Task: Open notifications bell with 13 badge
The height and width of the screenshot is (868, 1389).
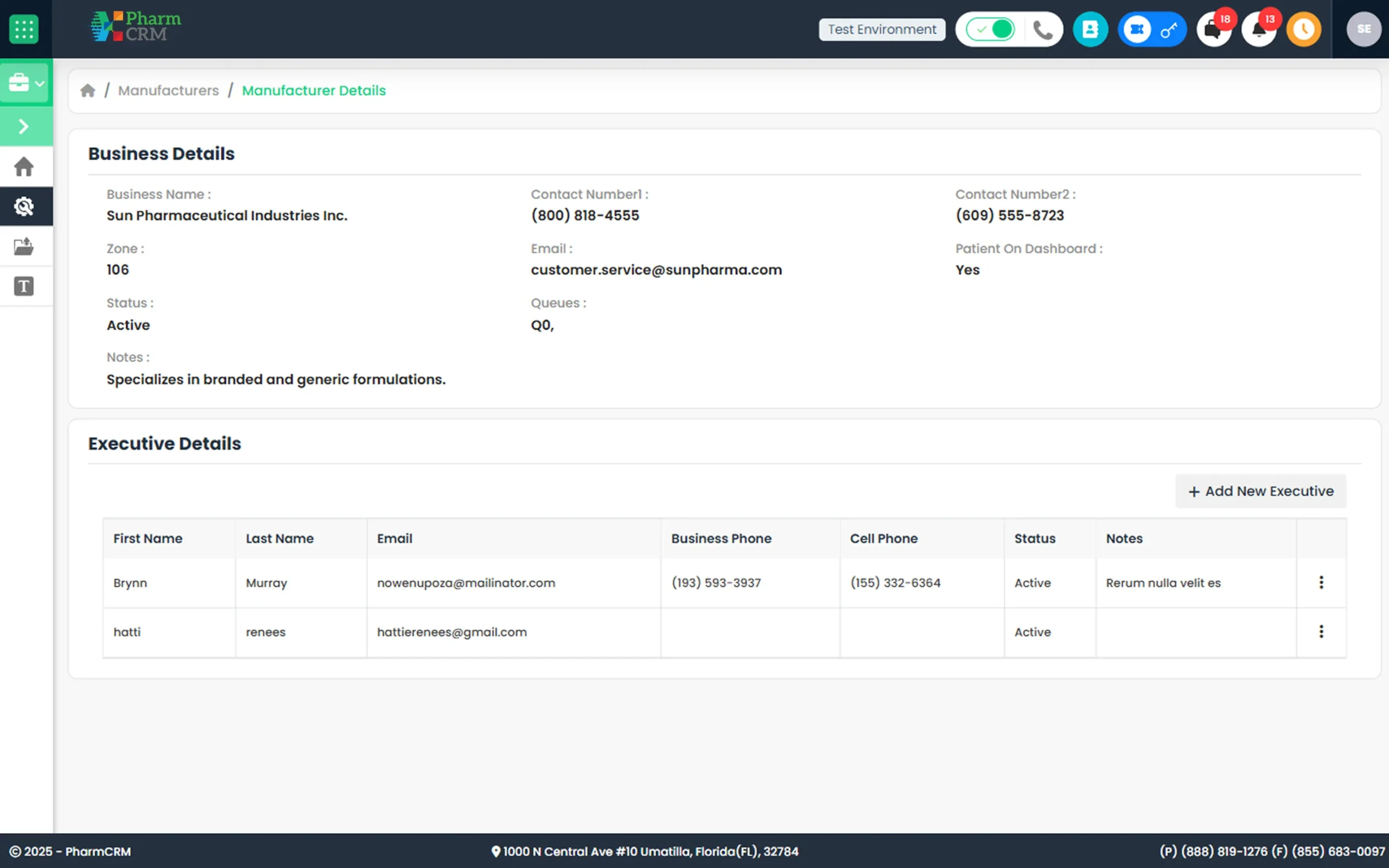Action: pyautogui.click(x=1259, y=29)
